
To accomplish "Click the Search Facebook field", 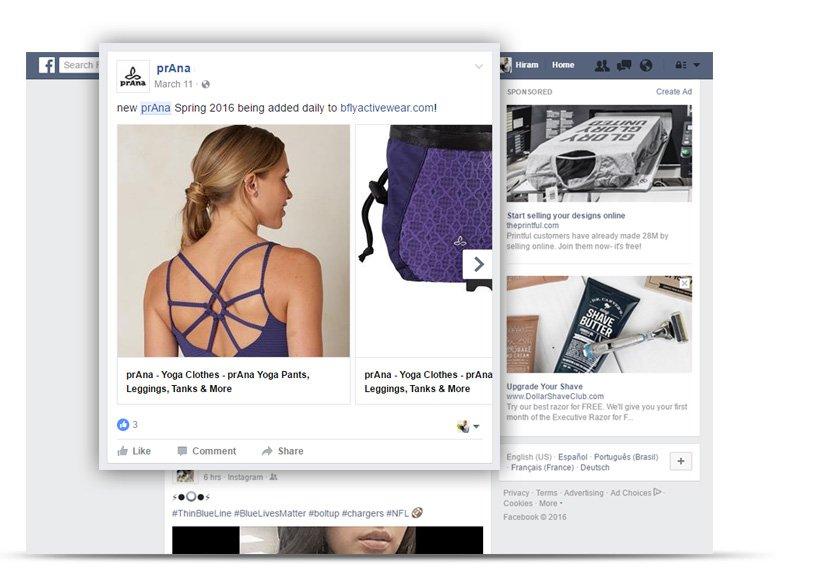I will click(79, 65).
